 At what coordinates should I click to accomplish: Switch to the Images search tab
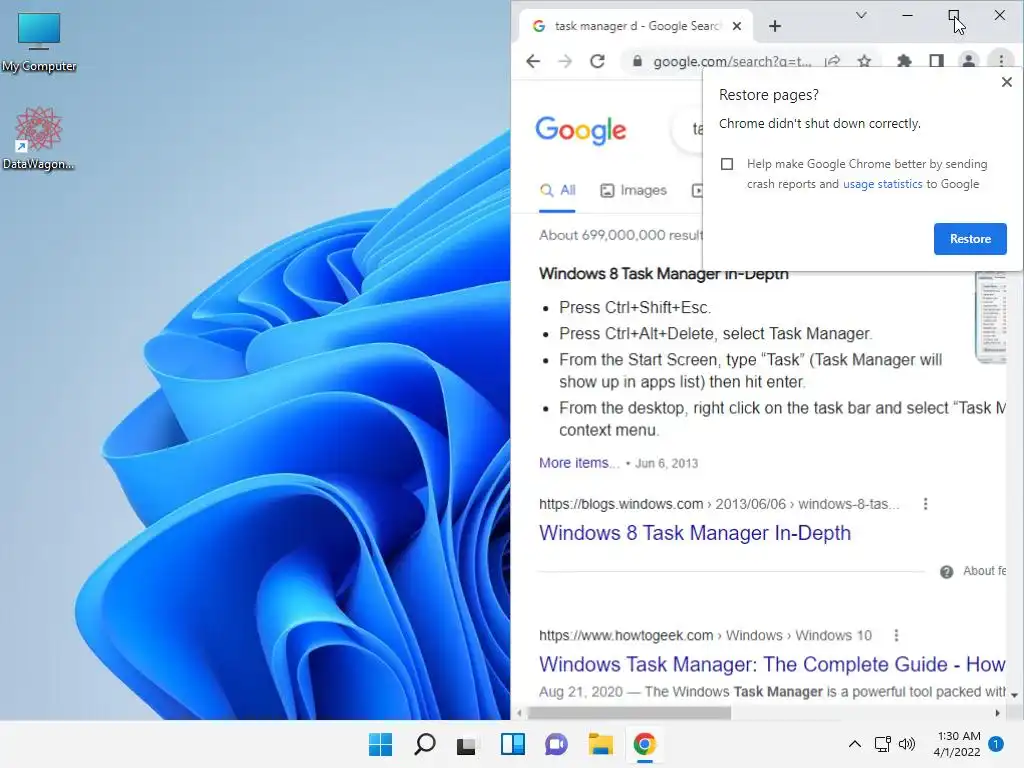click(x=633, y=190)
